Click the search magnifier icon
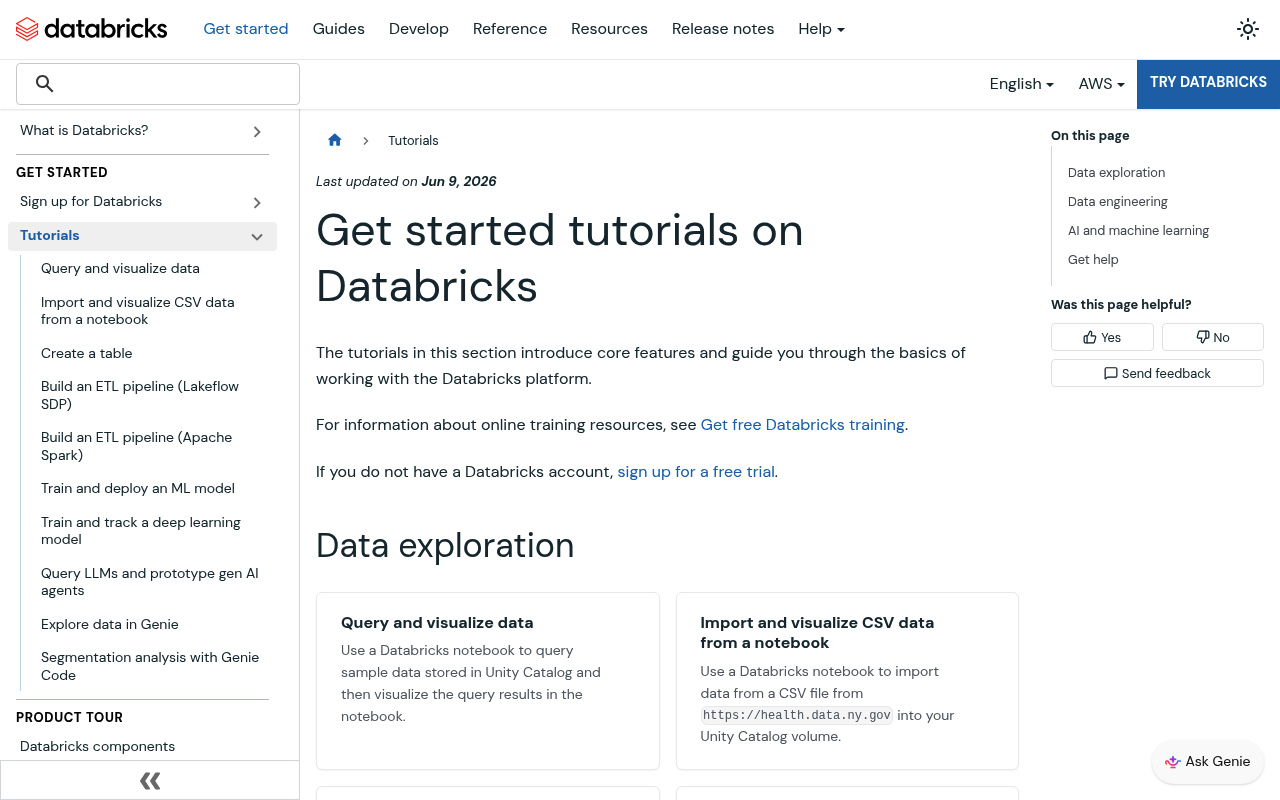Image resolution: width=1280 pixels, height=800 pixels. point(44,84)
